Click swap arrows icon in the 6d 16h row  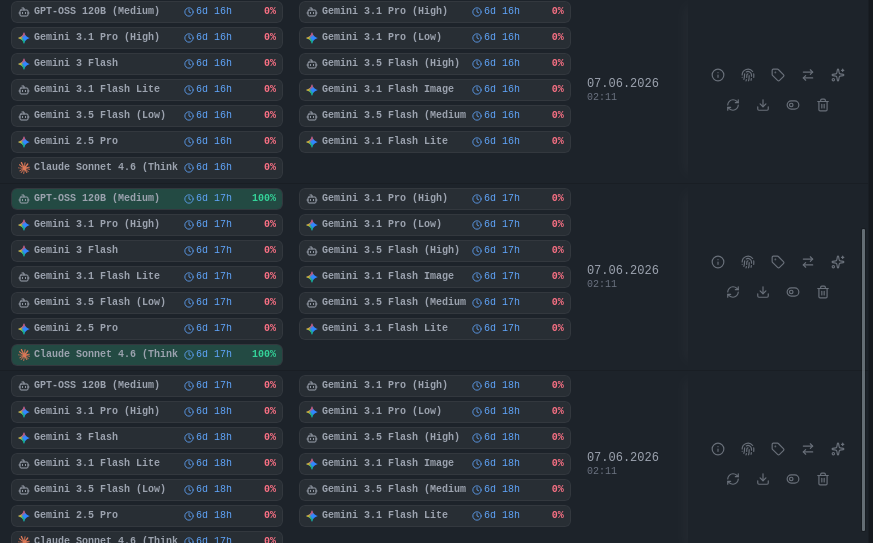pos(808,75)
